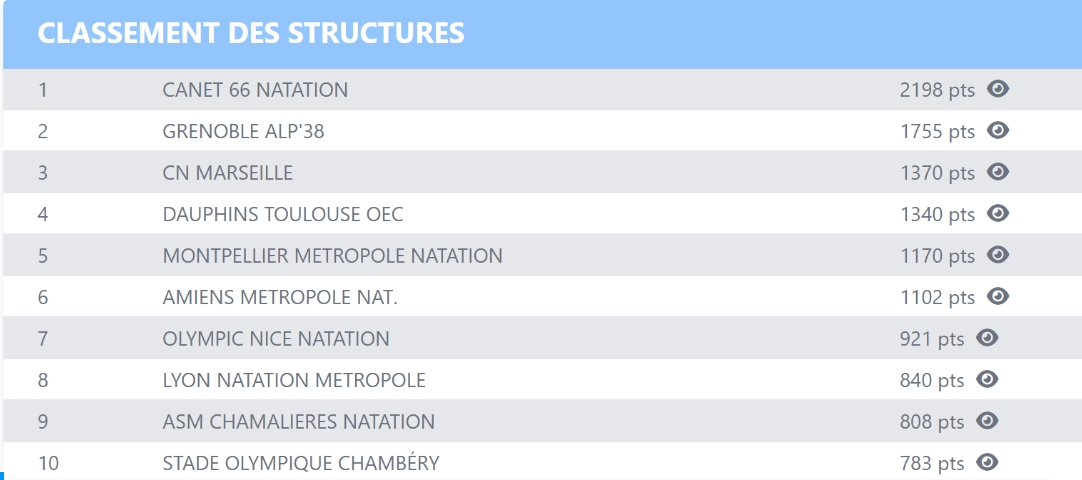
Task: View details icon for GRENOBLE ALP'38
Action: (x=997, y=130)
